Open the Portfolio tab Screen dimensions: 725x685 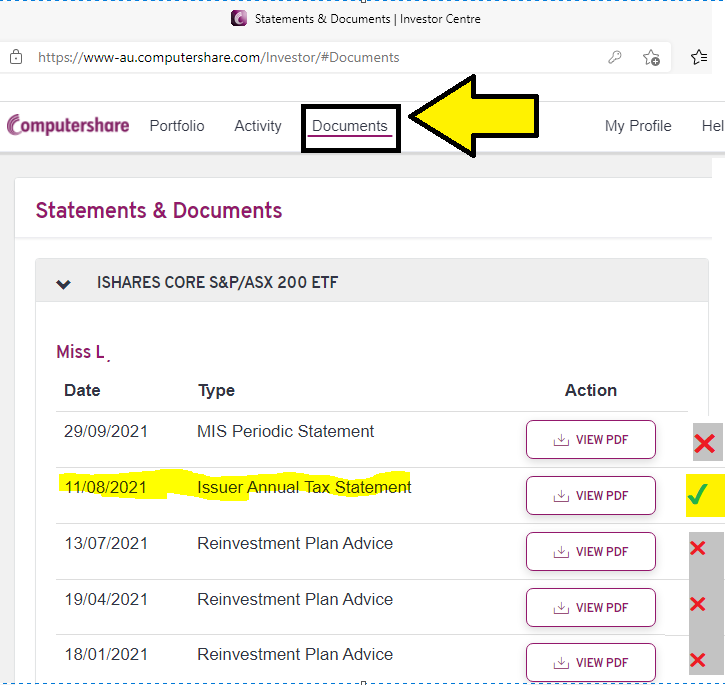tap(177, 126)
